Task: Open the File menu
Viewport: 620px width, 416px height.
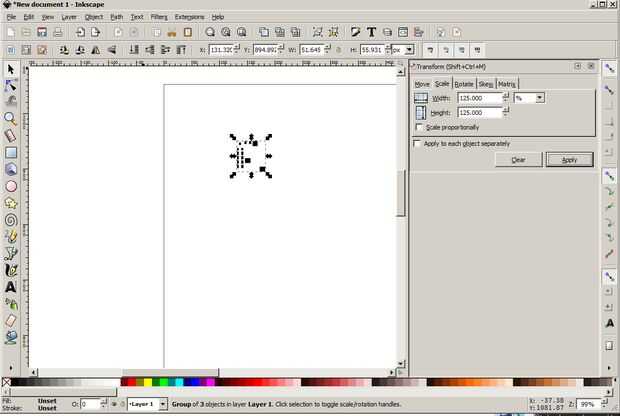Action: coord(11,17)
